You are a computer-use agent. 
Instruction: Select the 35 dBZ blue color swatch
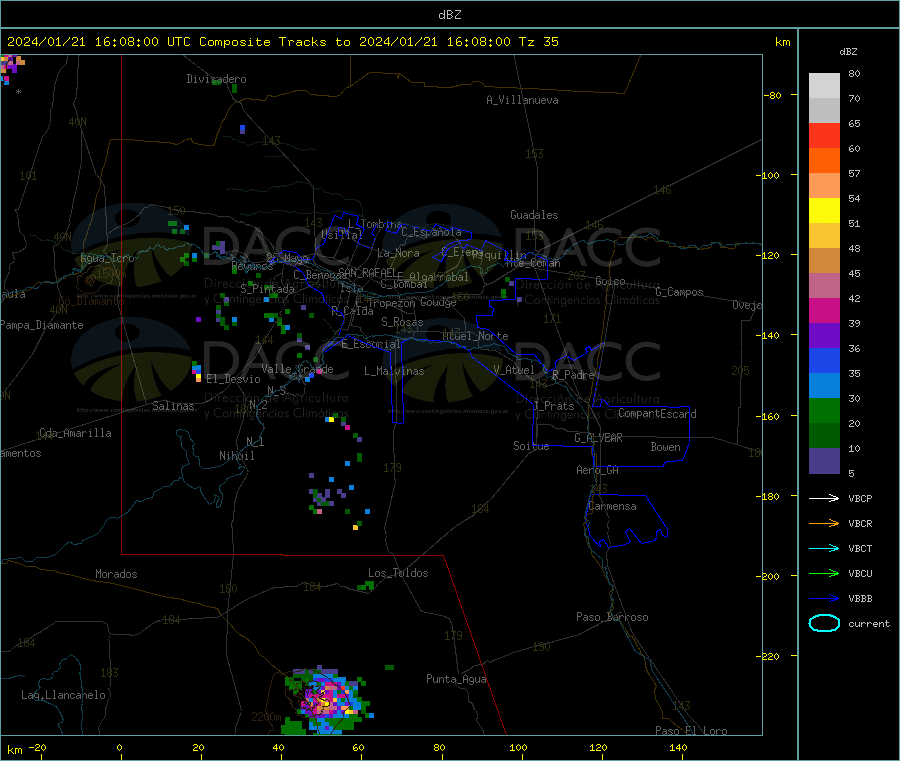pos(824,360)
